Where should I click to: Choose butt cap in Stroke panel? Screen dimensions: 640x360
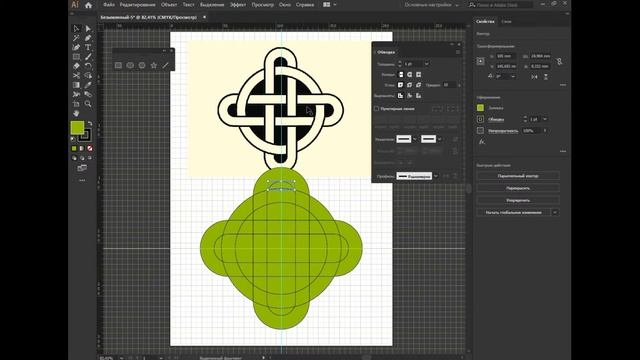pos(401,74)
